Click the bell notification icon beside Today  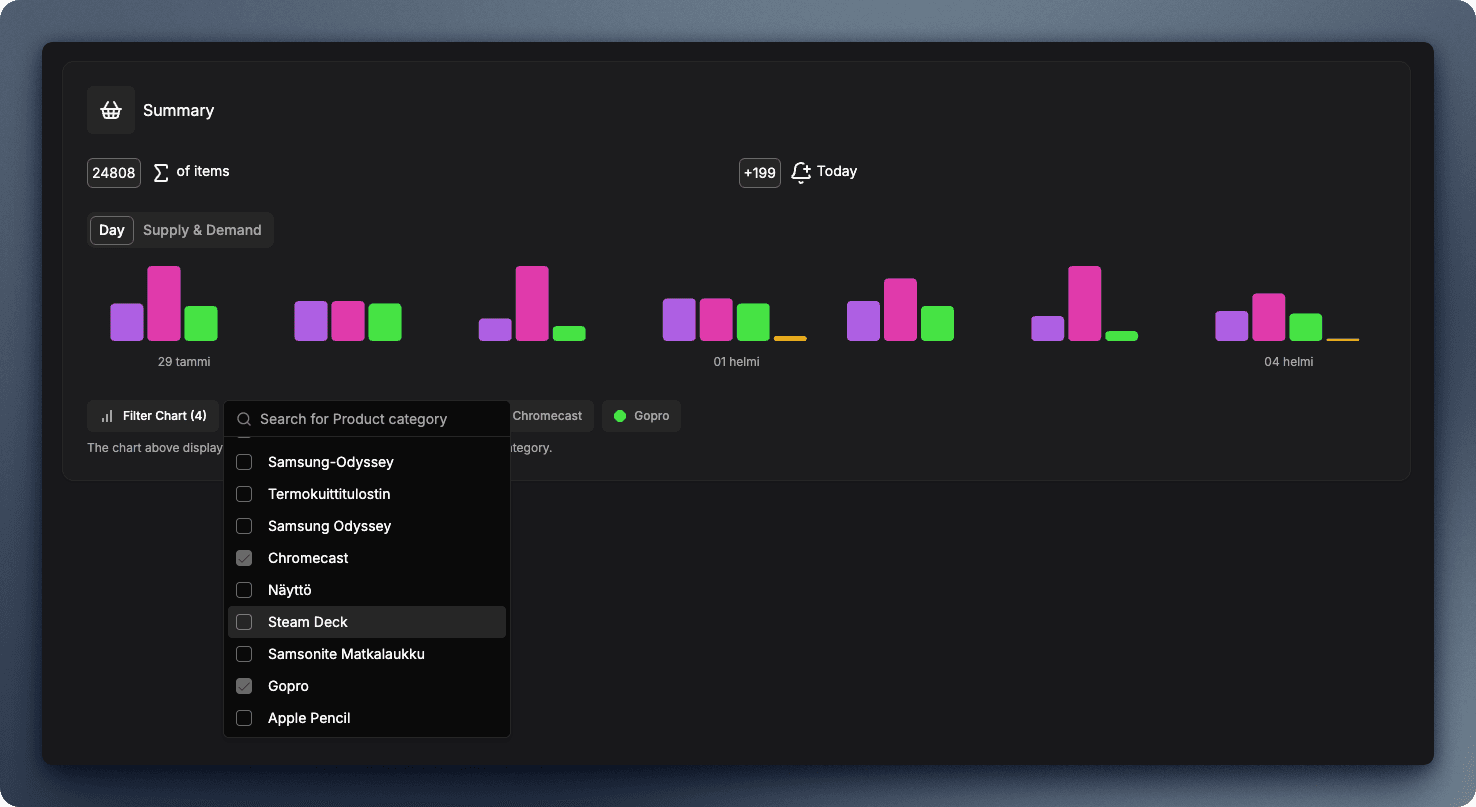[800, 172]
